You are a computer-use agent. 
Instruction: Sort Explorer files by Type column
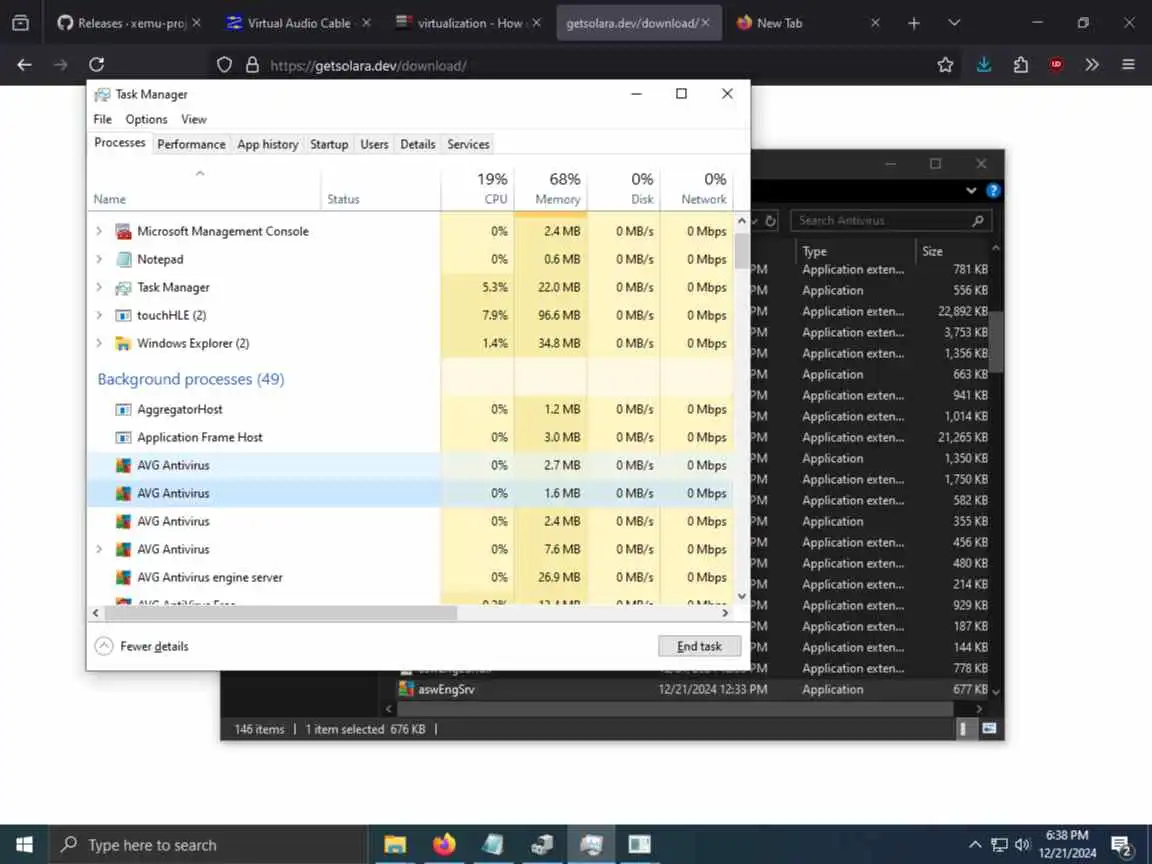pos(856,251)
